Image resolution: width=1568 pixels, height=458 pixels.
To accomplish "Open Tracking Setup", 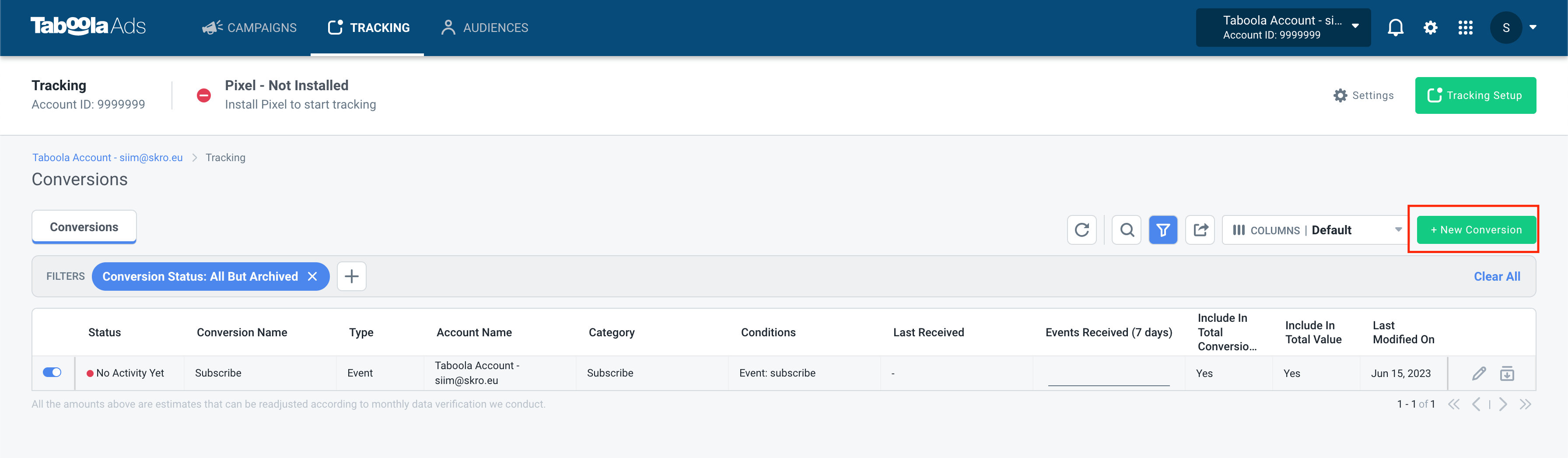I will click(x=1475, y=95).
